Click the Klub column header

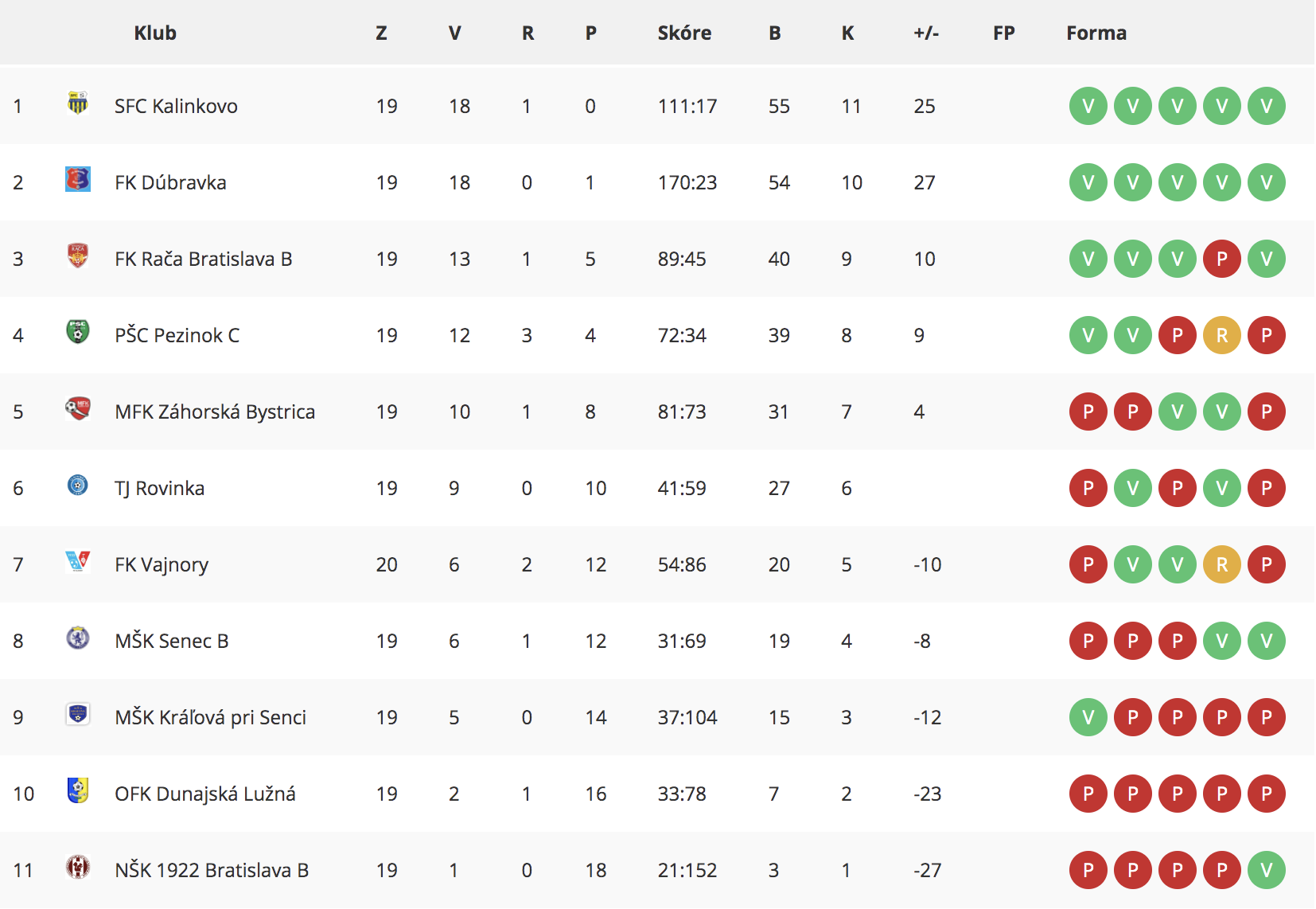(155, 33)
